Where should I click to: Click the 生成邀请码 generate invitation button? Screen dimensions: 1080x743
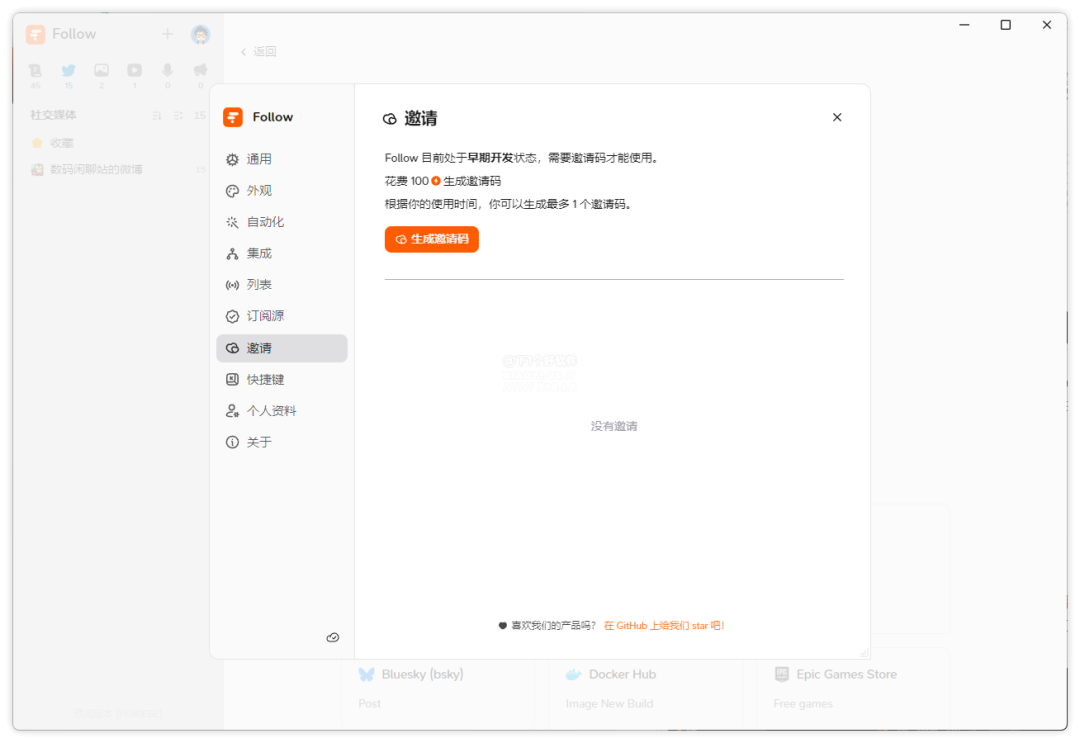tap(431, 239)
